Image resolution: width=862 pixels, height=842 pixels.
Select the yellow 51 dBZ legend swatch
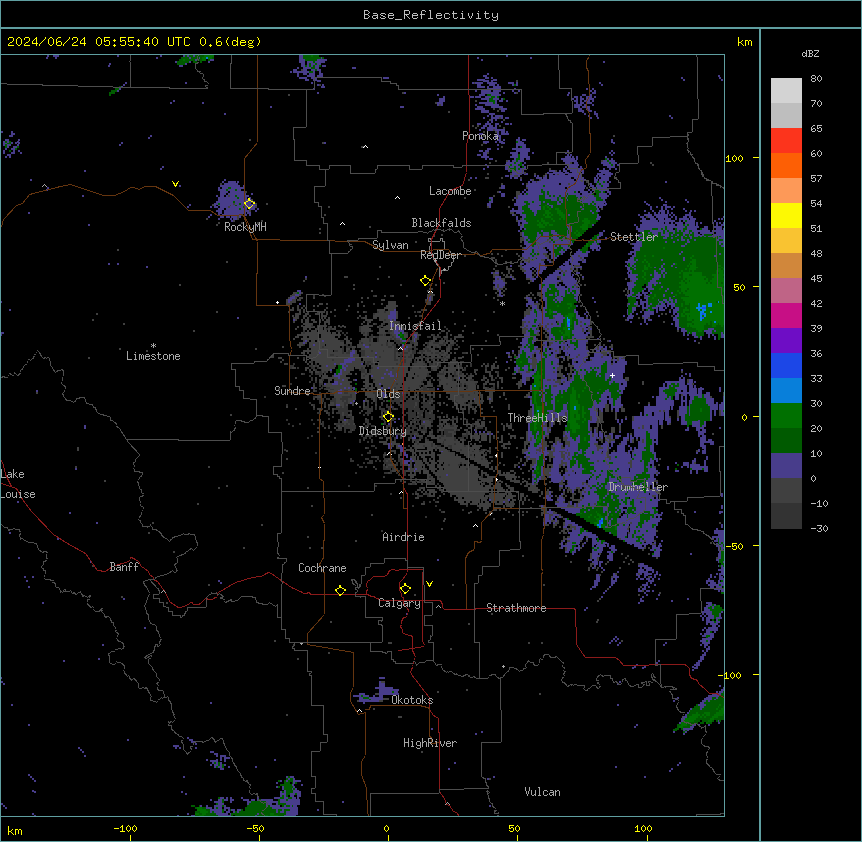point(786,215)
